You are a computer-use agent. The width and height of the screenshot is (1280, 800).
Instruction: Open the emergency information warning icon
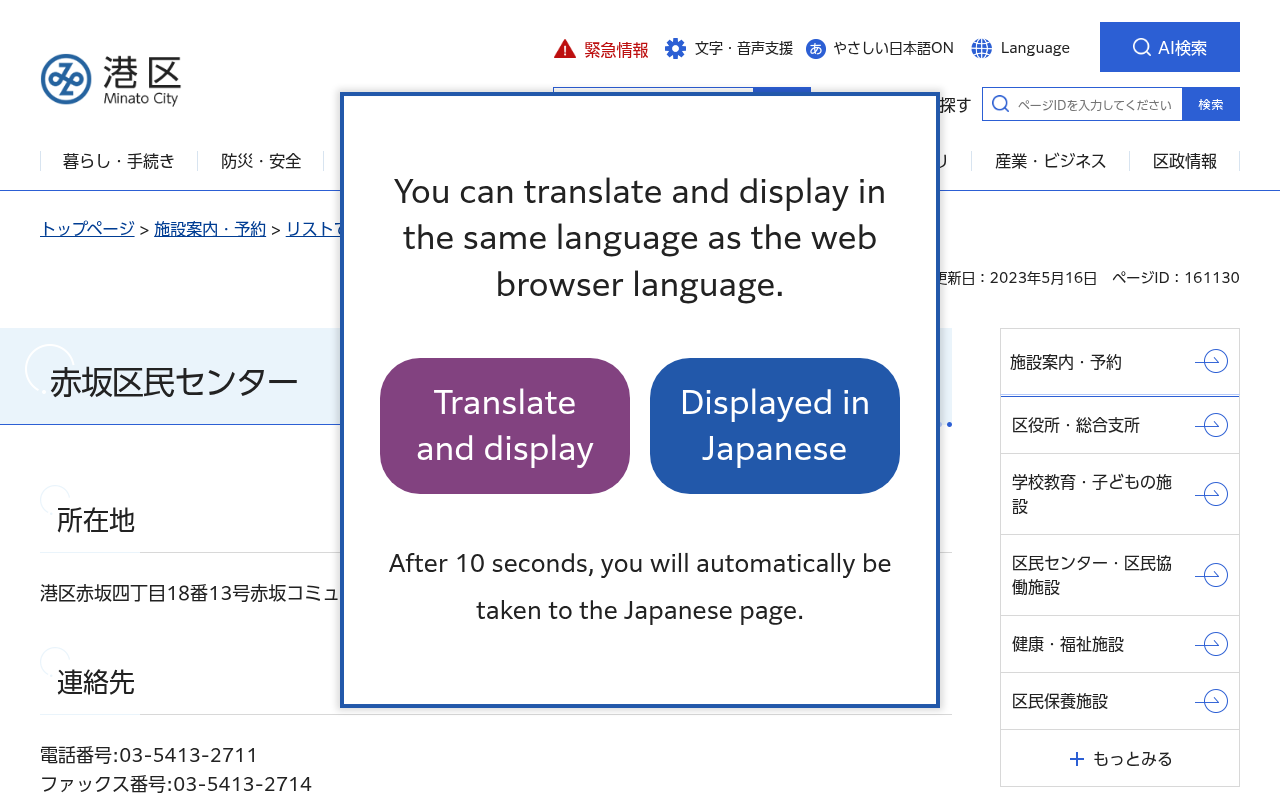point(565,49)
